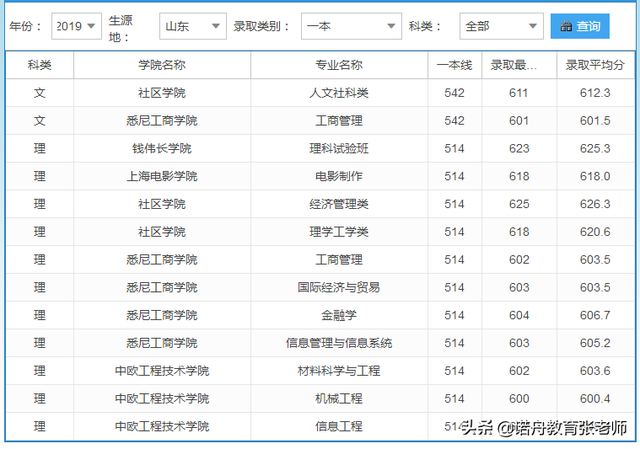Select the 钱伟长学院 cell
Image resolution: width=640 pixels, height=449 pixels.
tap(162, 149)
